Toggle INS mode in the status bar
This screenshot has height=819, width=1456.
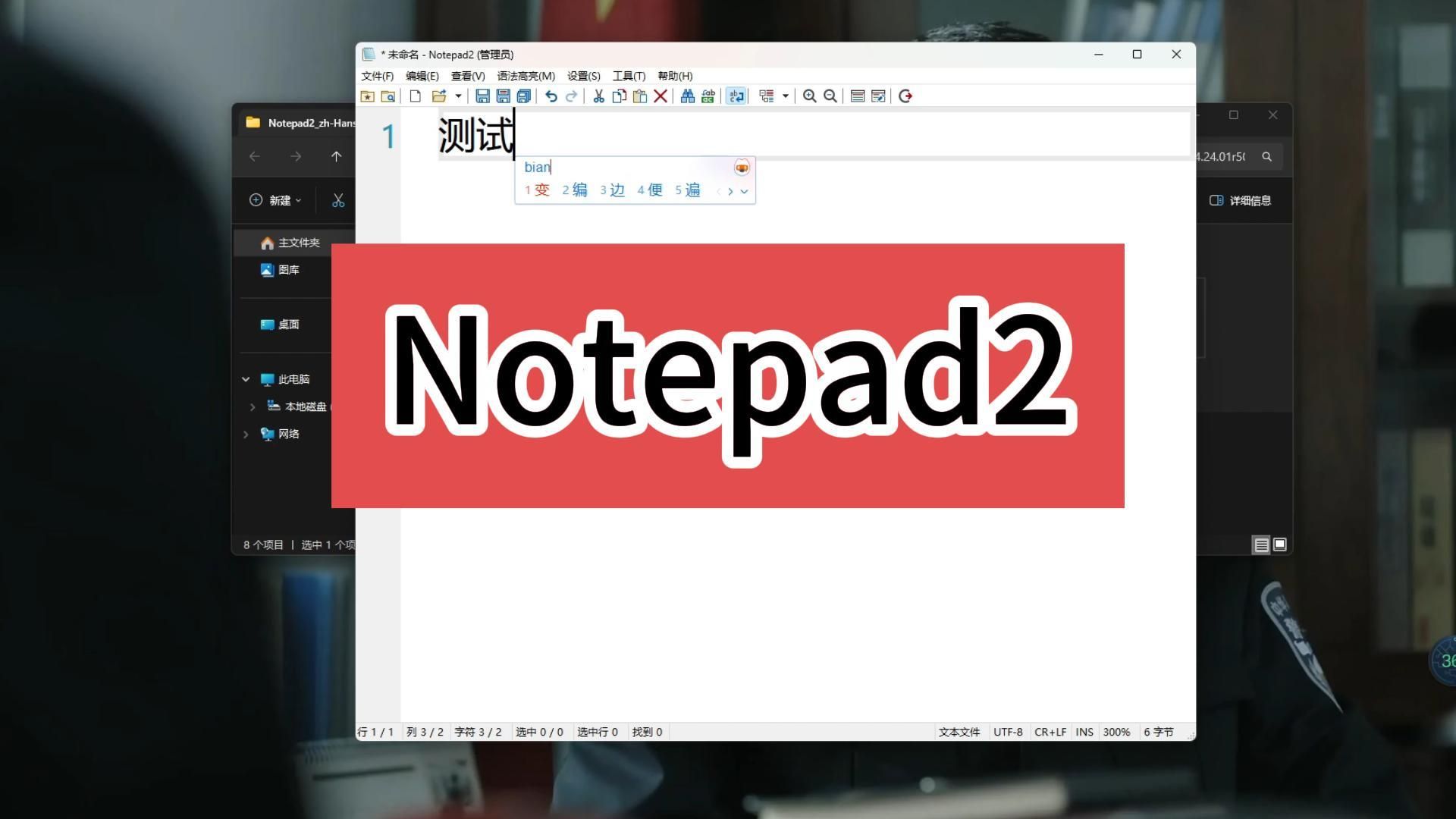[1084, 732]
